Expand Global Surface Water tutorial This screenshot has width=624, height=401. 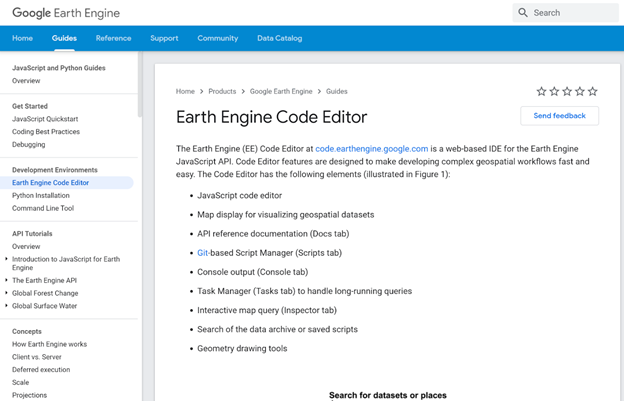(6, 306)
